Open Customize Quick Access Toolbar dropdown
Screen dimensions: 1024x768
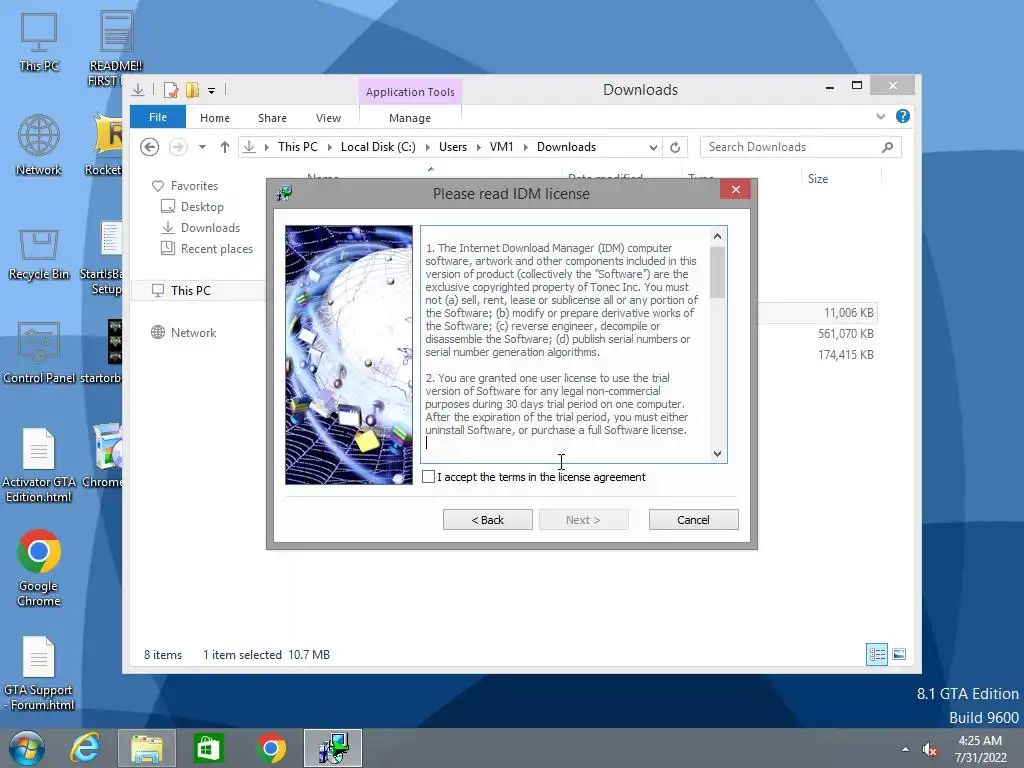tap(212, 91)
